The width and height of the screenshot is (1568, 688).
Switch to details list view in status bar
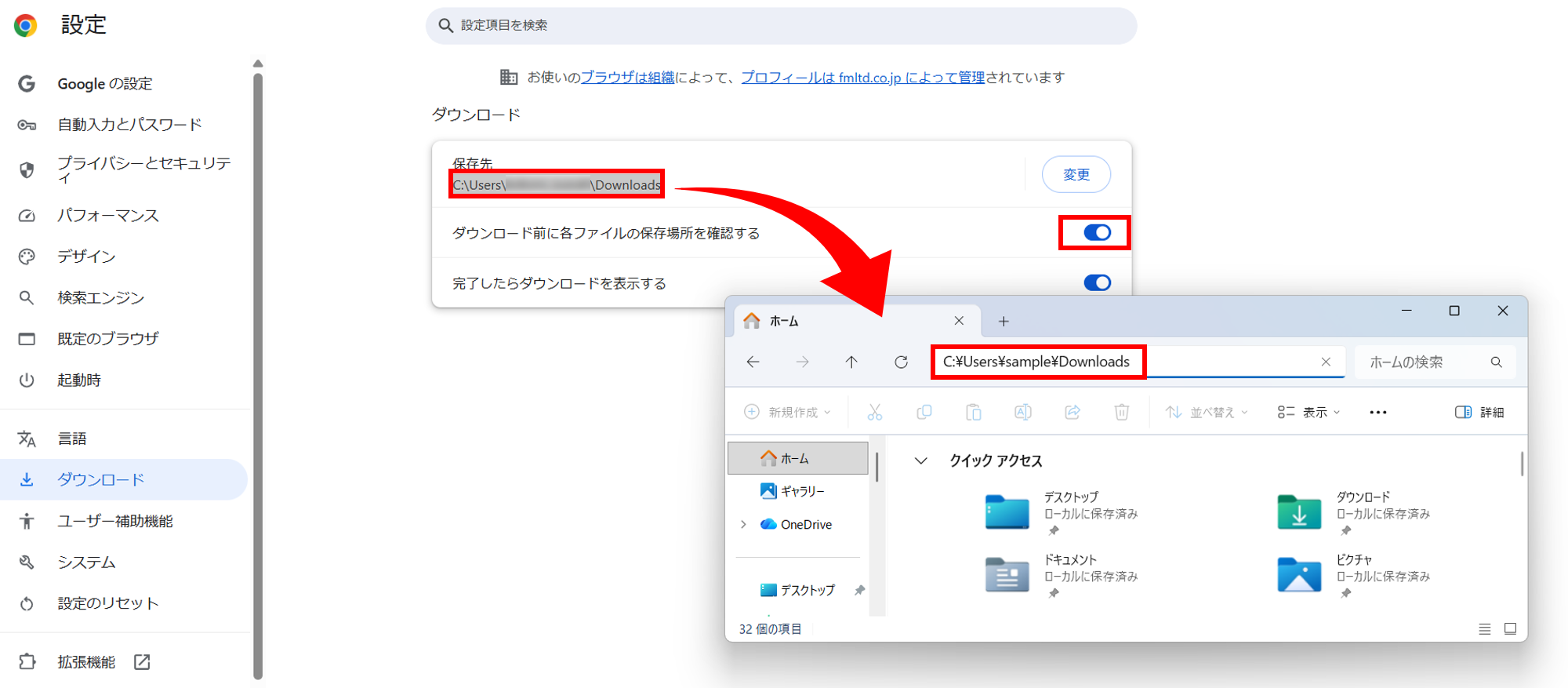[1485, 629]
